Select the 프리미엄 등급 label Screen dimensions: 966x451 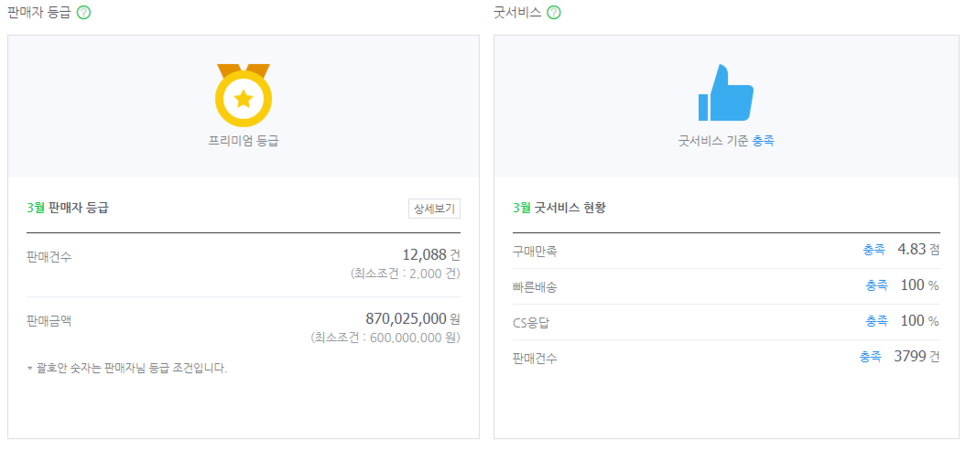[x=243, y=141]
